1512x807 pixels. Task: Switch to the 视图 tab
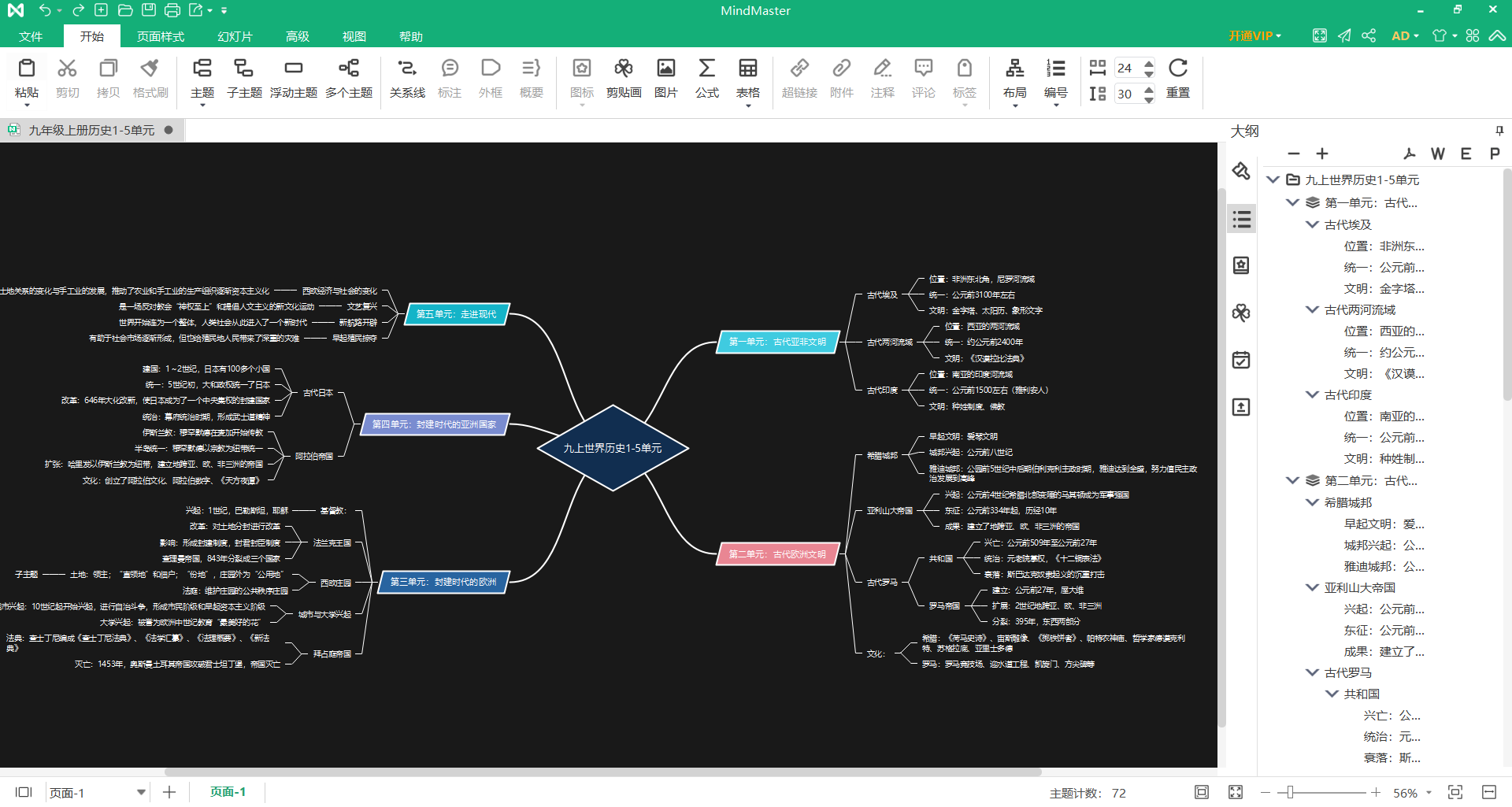click(354, 36)
